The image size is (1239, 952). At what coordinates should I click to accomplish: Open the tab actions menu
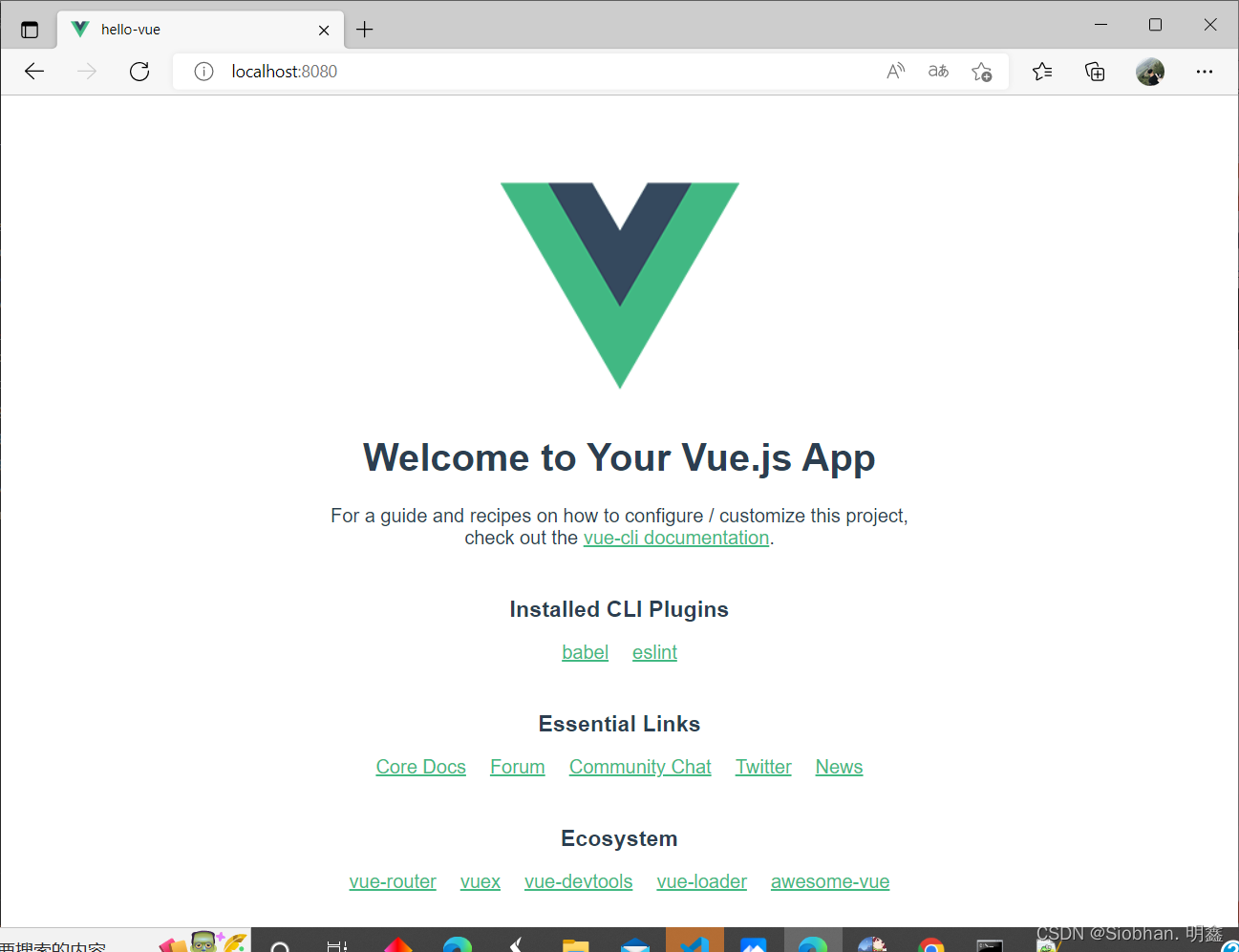coord(30,30)
